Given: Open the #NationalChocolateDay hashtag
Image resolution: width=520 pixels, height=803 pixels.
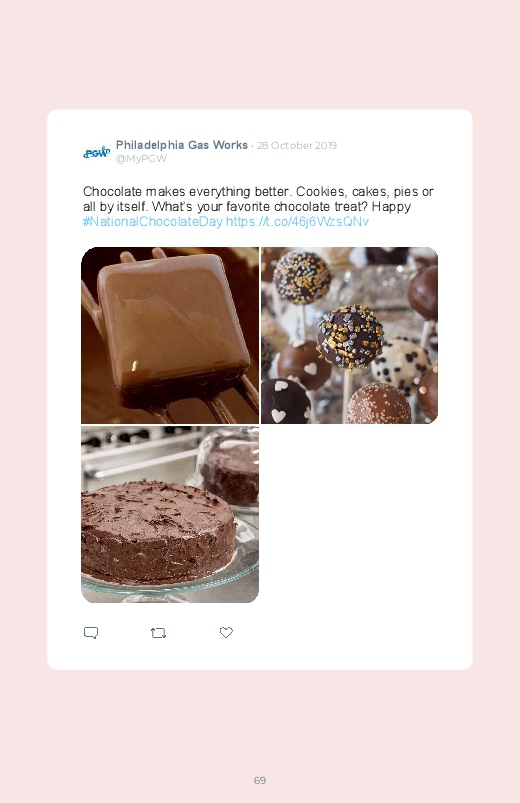Looking at the screenshot, I should coord(153,222).
